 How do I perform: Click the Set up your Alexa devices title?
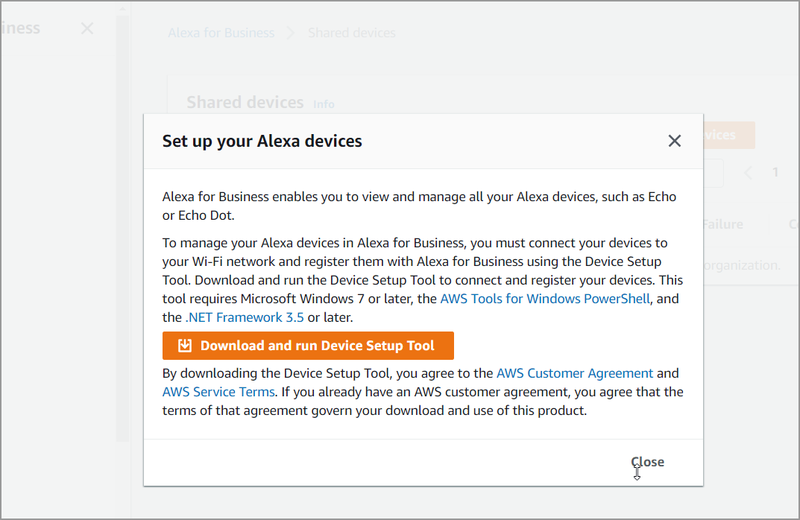click(262, 141)
